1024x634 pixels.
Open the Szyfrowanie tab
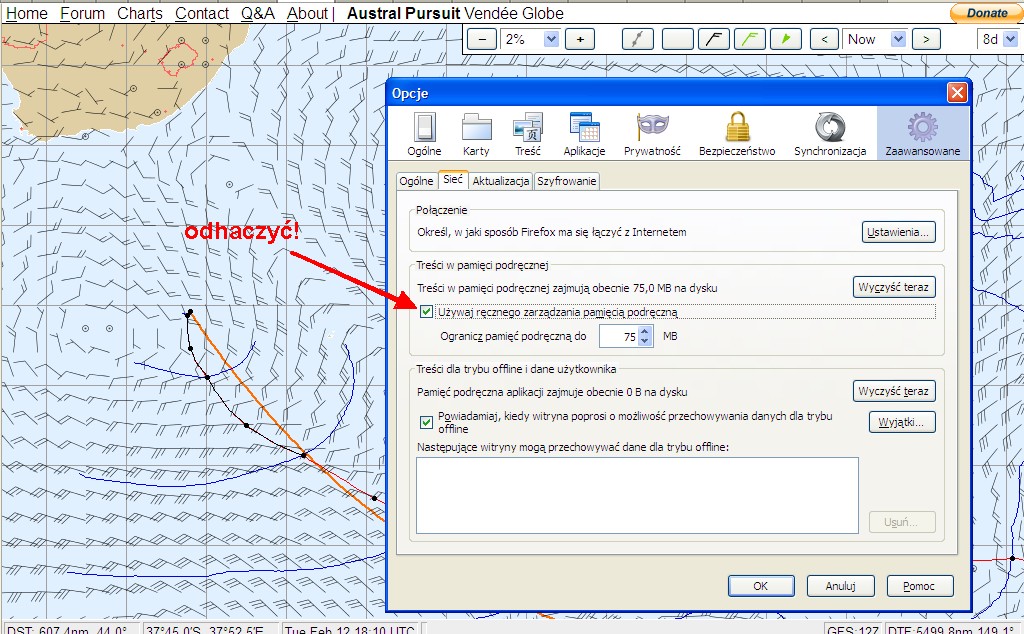pos(567,181)
